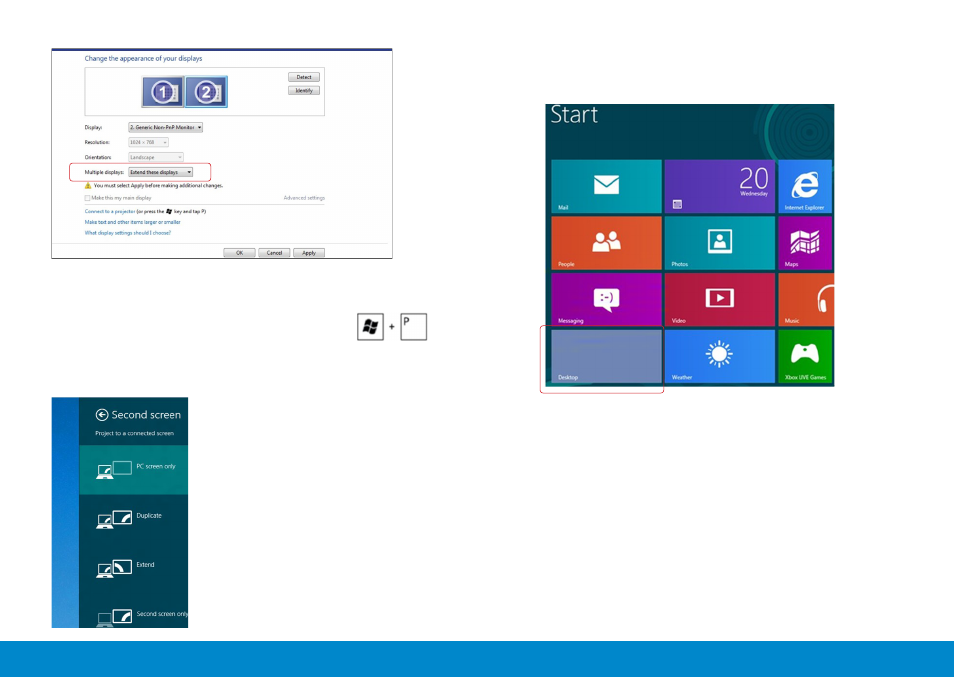Click the Start heading text

pyautogui.click(x=574, y=115)
